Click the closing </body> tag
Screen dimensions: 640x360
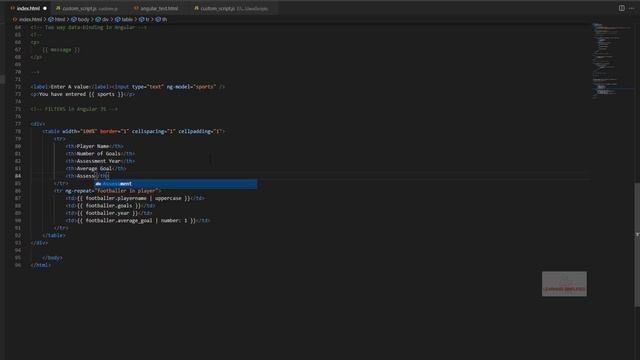click(x=52, y=258)
